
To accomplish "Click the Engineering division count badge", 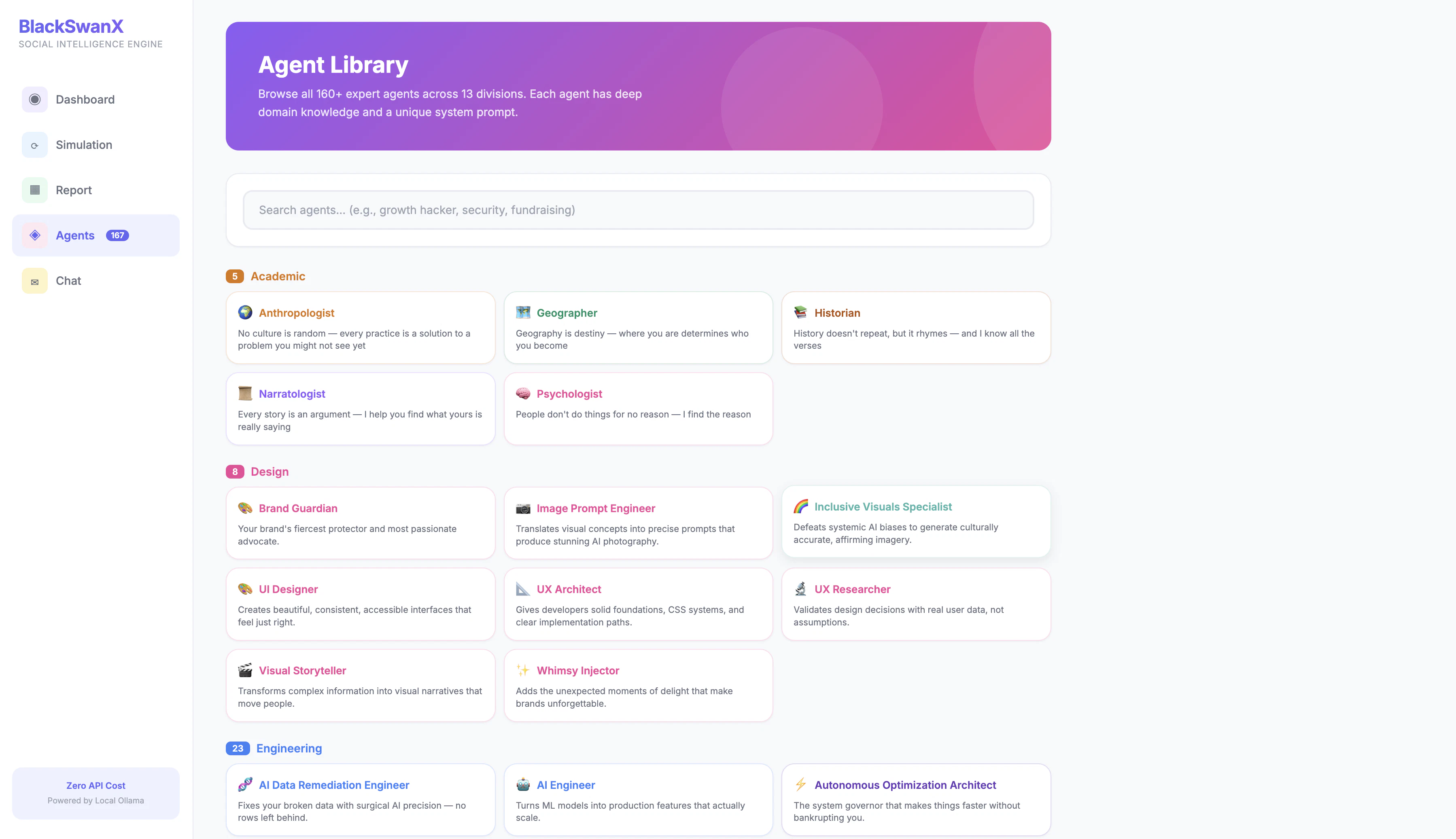I will 238,748.
